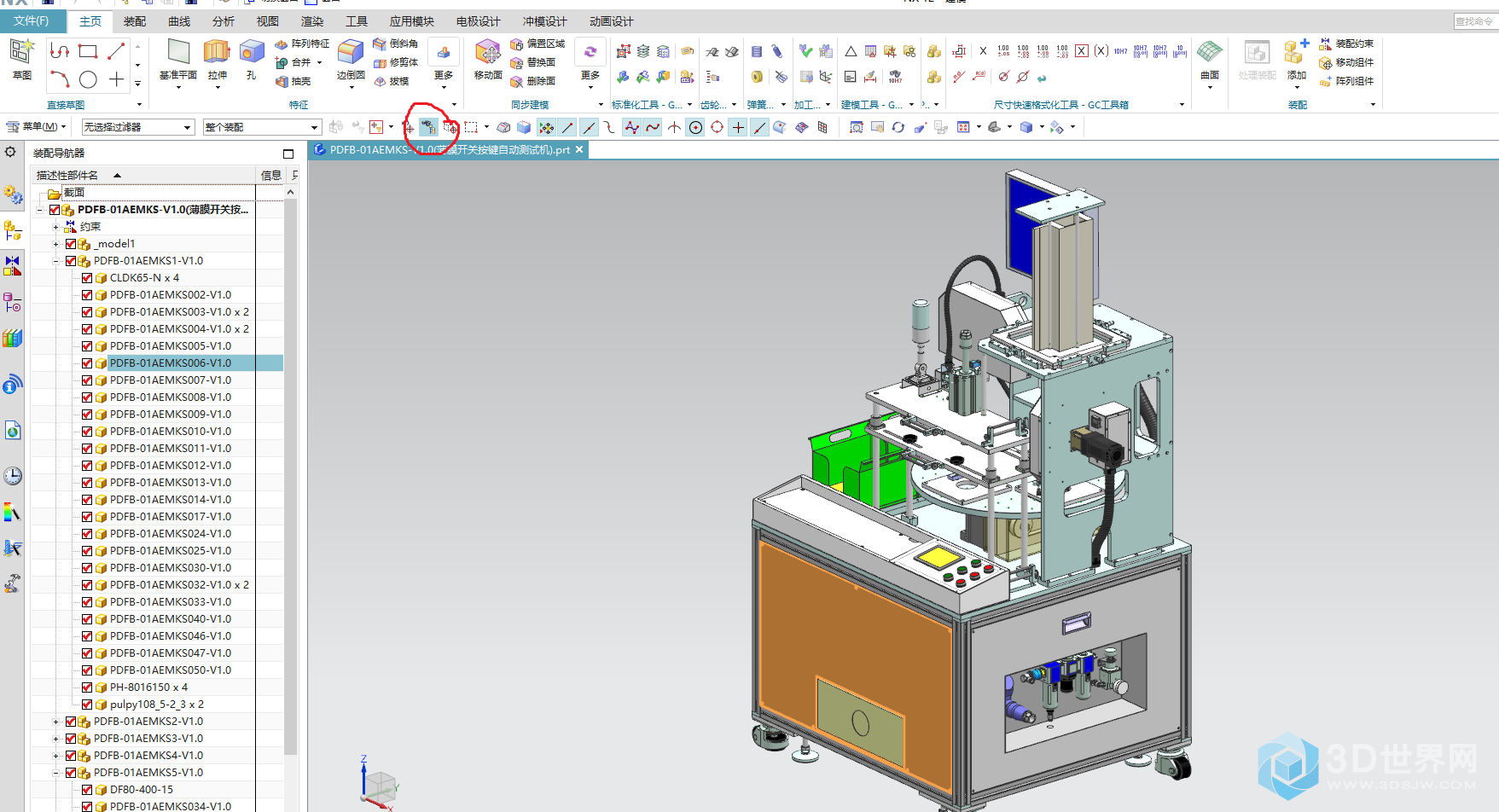The width and height of the screenshot is (1499, 812).
Task: Click the Chamfer (倒斜角) command
Action: [396, 43]
